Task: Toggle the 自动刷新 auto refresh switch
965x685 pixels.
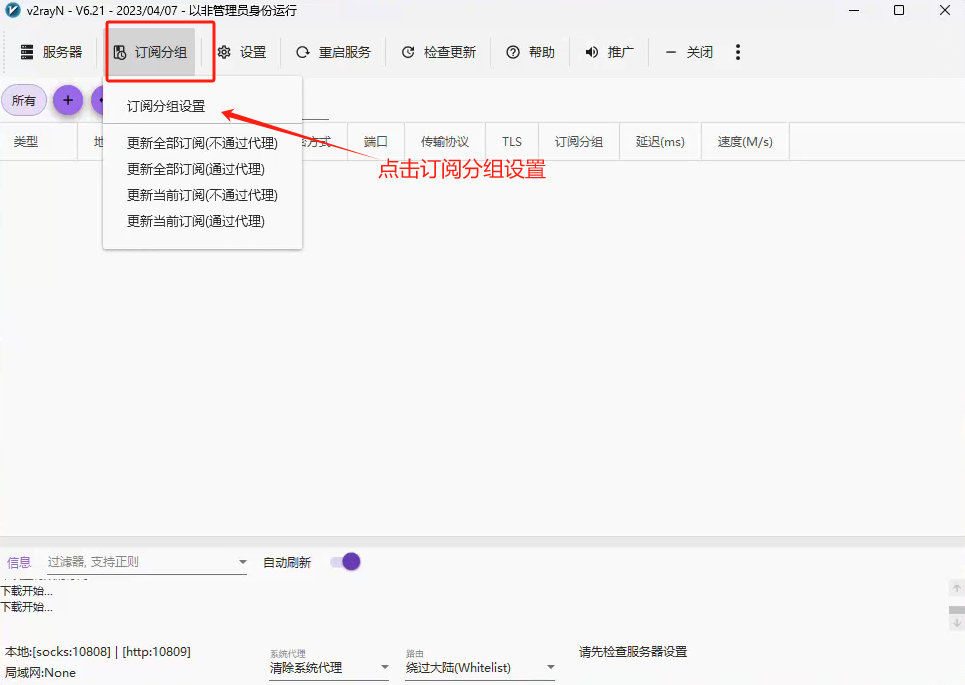Action: [x=346, y=562]
